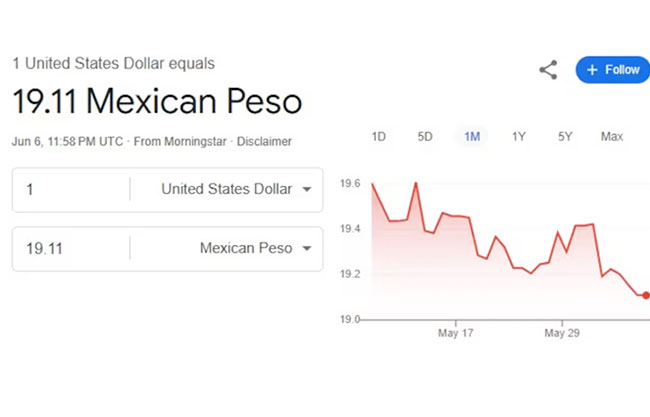
Task: Click the dollar amount input field
Action: click(x=72, y=189)
